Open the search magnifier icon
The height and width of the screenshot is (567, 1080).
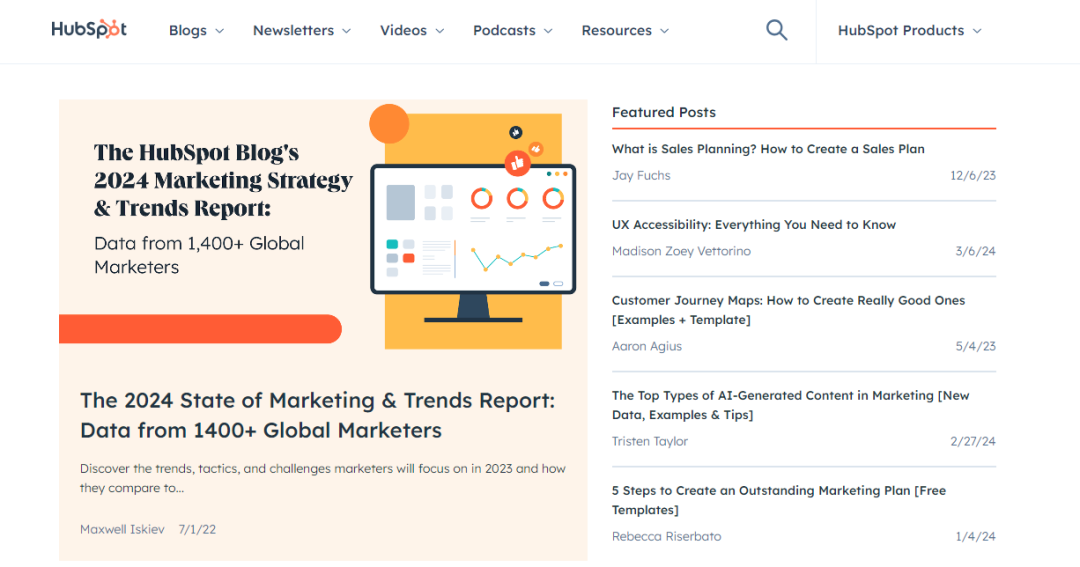(776, 30)
